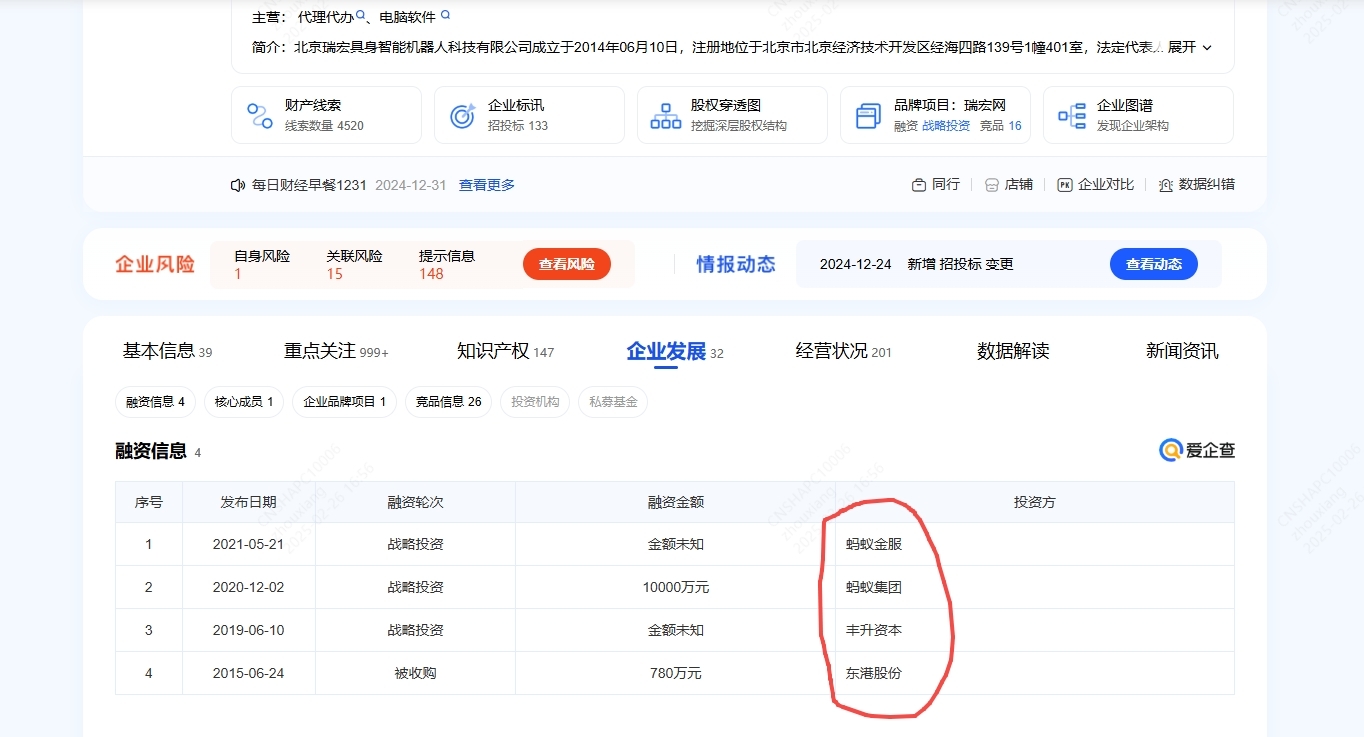Viewport: 1364px width, 737px height.
Task: Open 企业标讯 target icon
Action: pyautogui.click(x=462, y=115)
